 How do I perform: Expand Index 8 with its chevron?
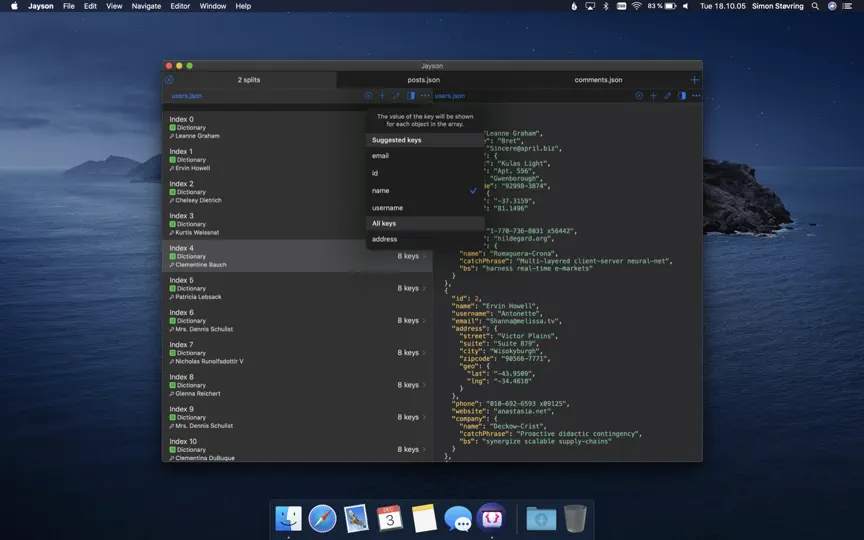coord(424,385)
